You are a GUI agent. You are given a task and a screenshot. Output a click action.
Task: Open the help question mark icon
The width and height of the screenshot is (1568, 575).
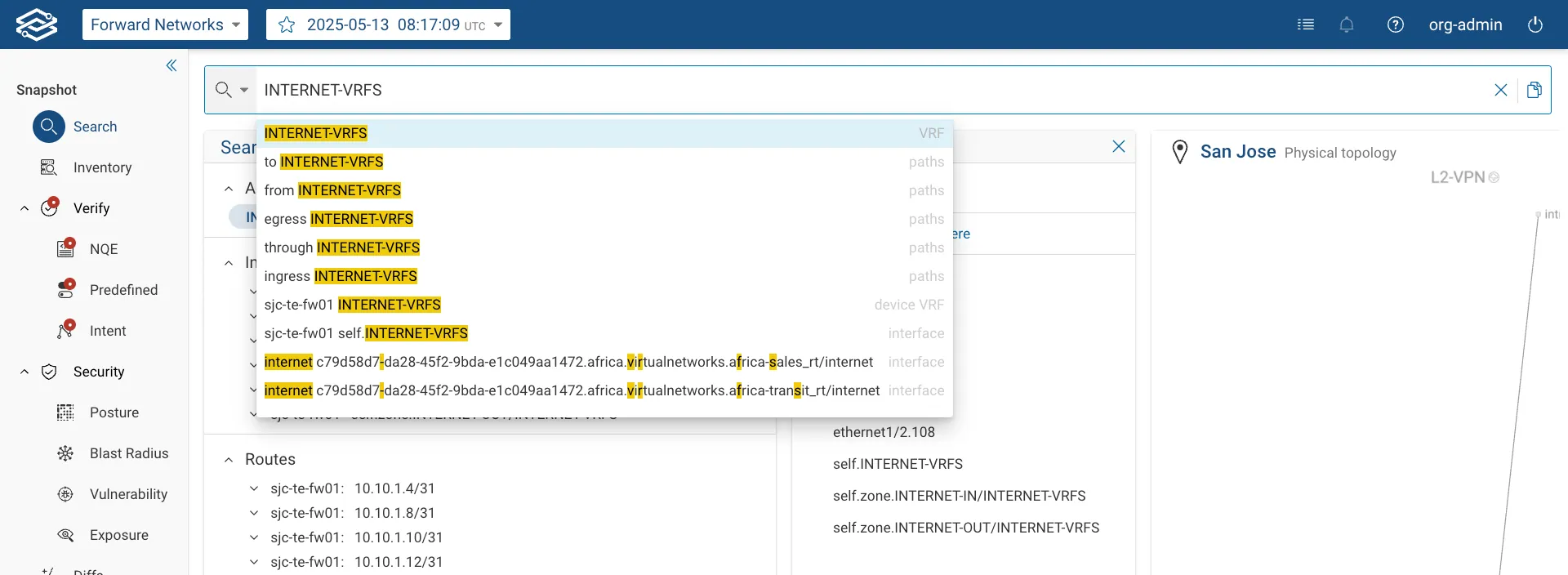(1396, 25)
